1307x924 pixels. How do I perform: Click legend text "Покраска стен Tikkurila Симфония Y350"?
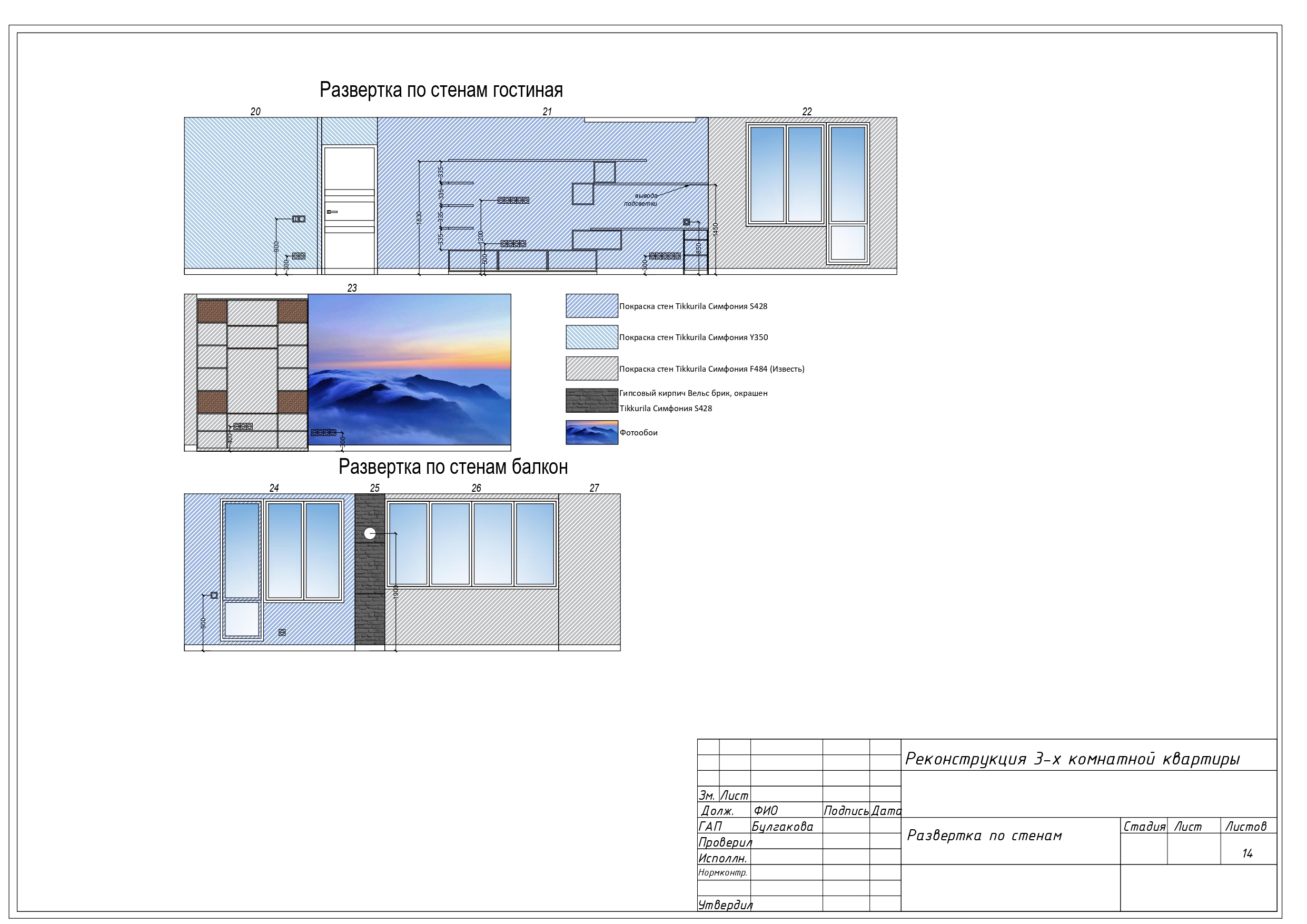694,337
